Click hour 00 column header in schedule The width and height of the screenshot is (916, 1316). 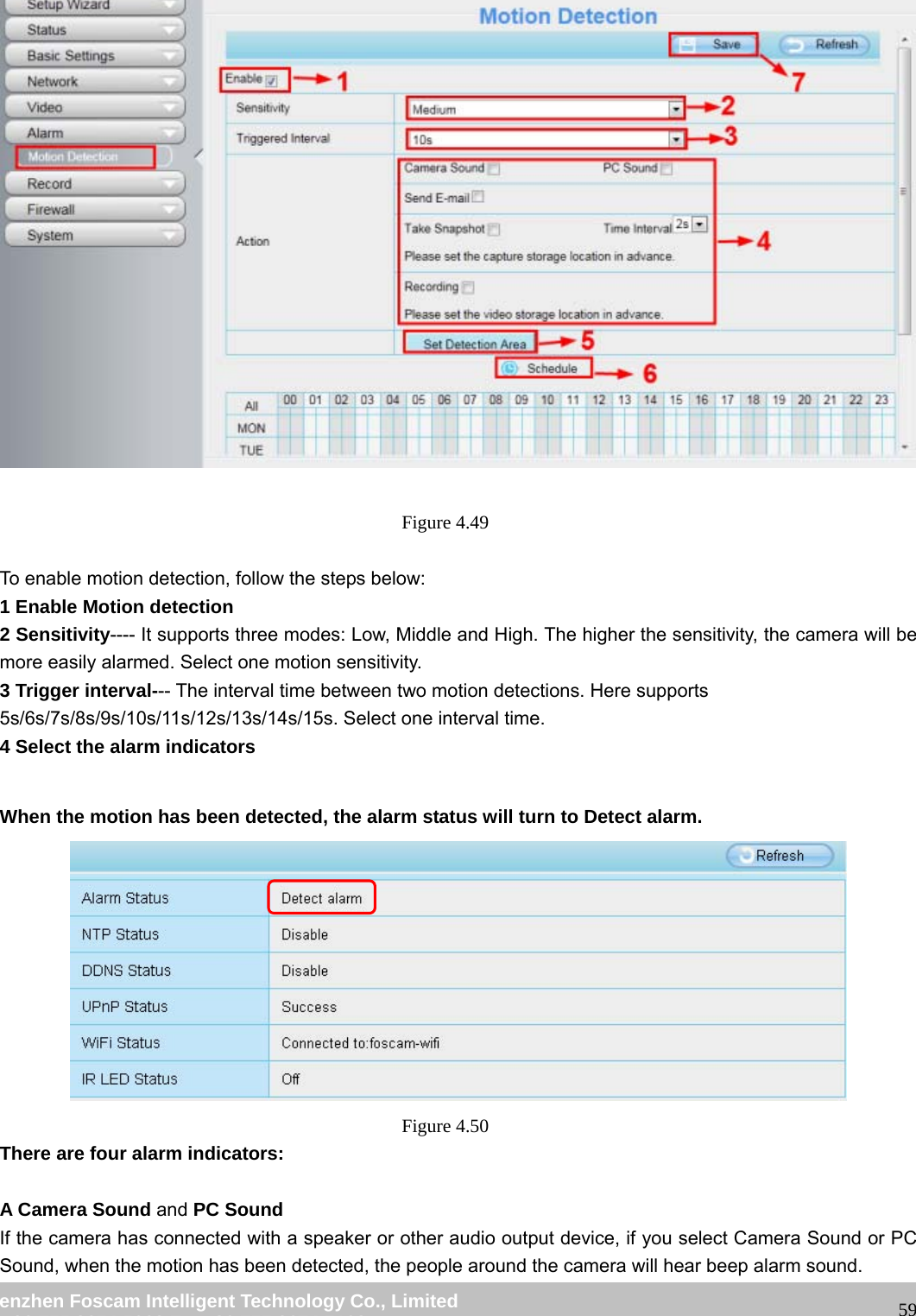[x=290, y=400]
